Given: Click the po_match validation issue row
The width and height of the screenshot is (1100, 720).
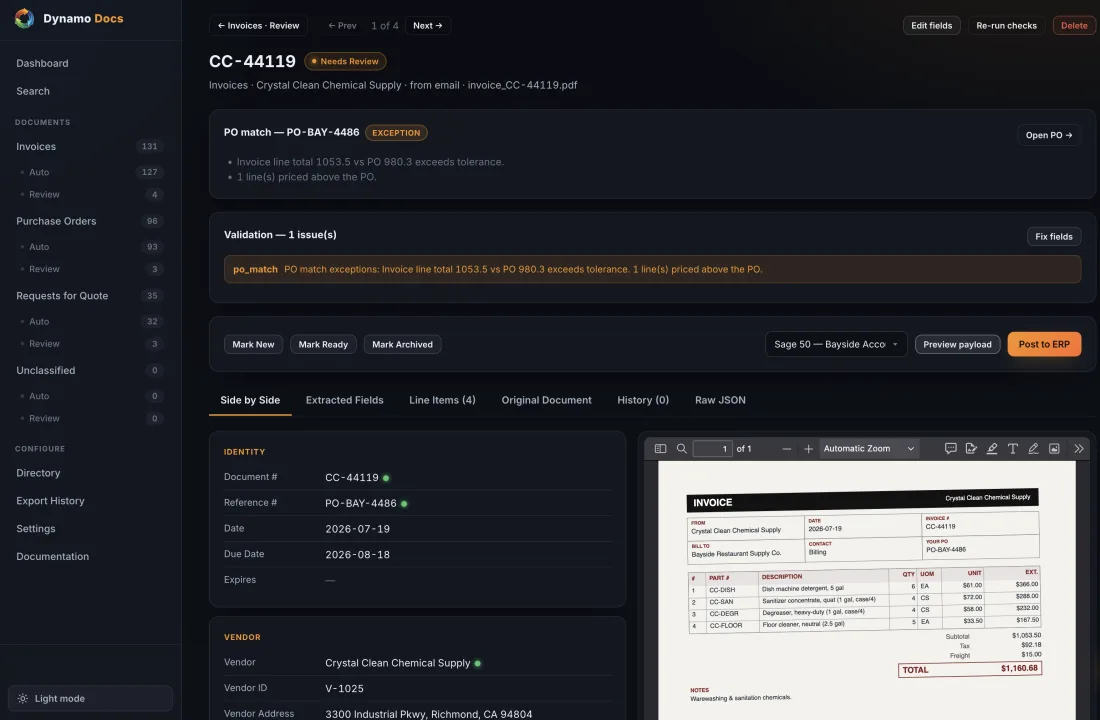Looking at the screenshot, I should (652, 269).
